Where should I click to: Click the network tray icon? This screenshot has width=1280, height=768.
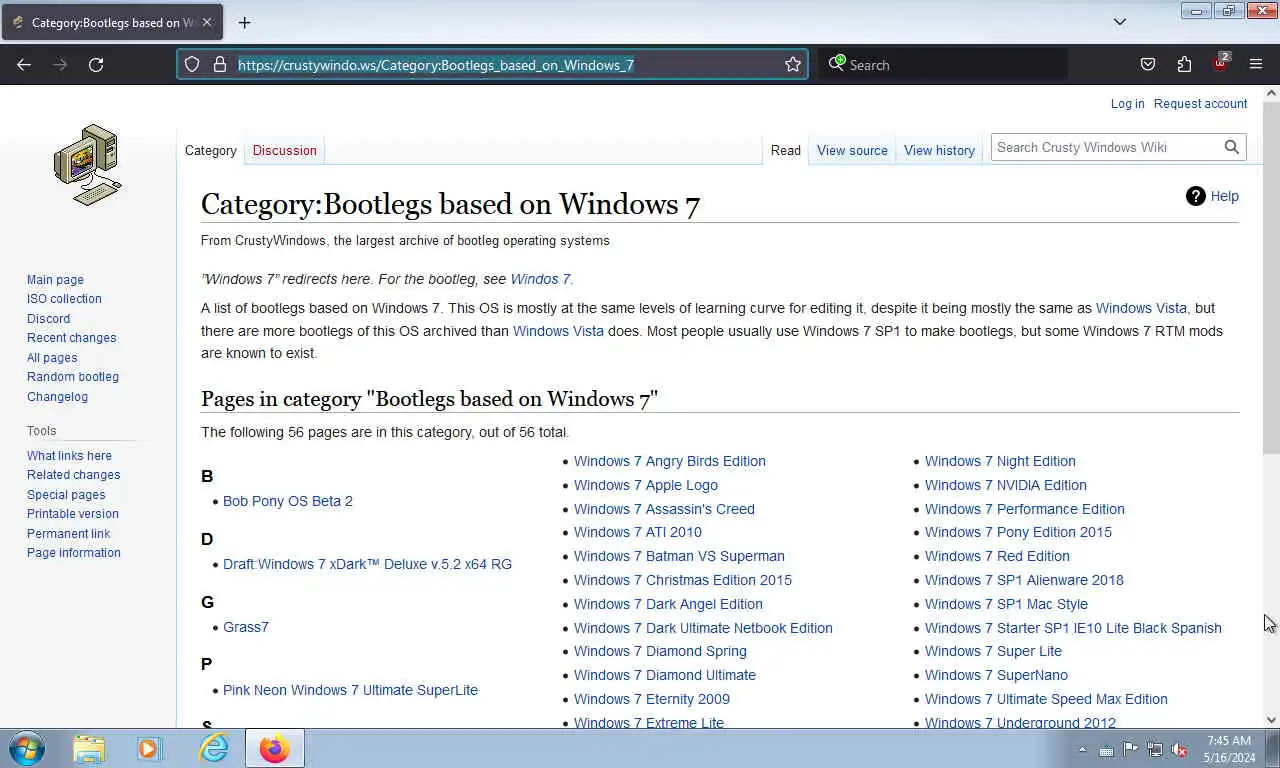tap(1155, 750)
